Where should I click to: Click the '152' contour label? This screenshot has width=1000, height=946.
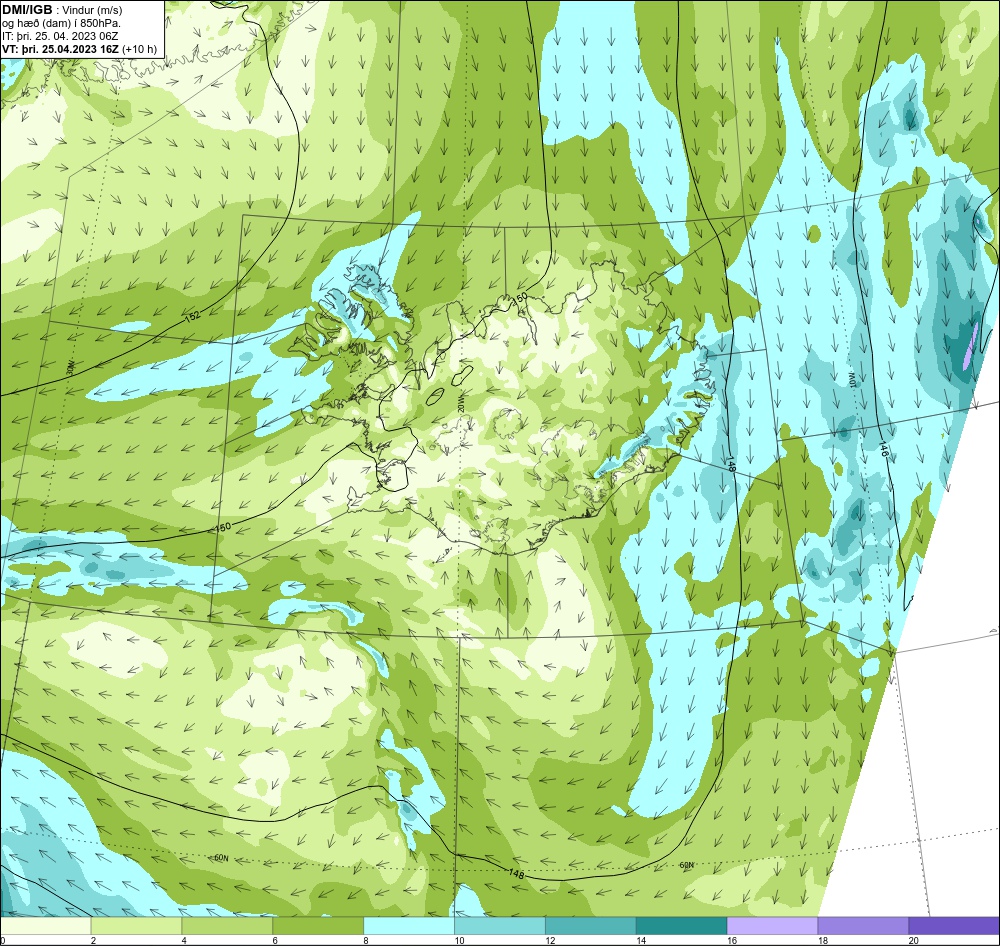(193, 315)
